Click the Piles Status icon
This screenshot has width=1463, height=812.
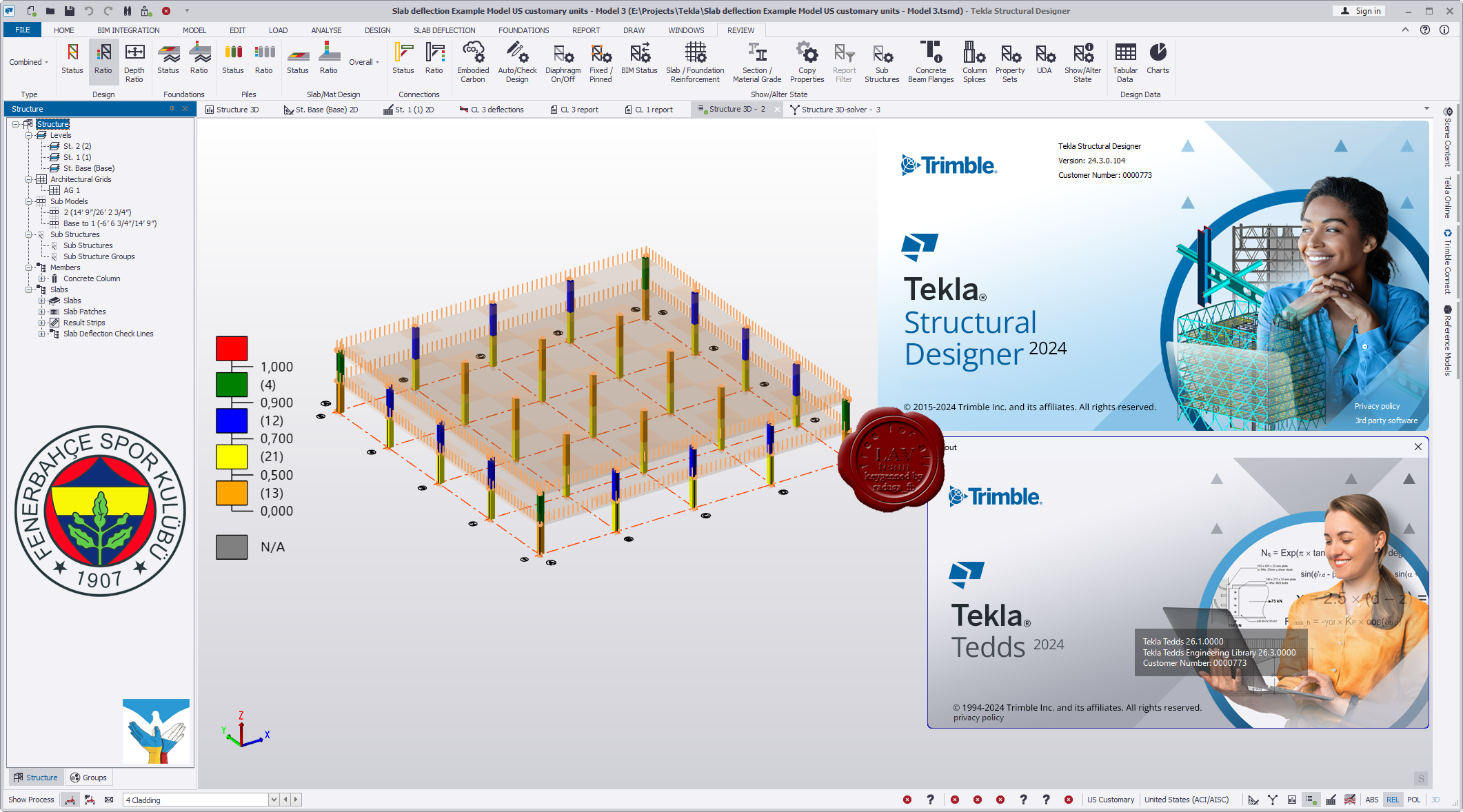point(233,59)
